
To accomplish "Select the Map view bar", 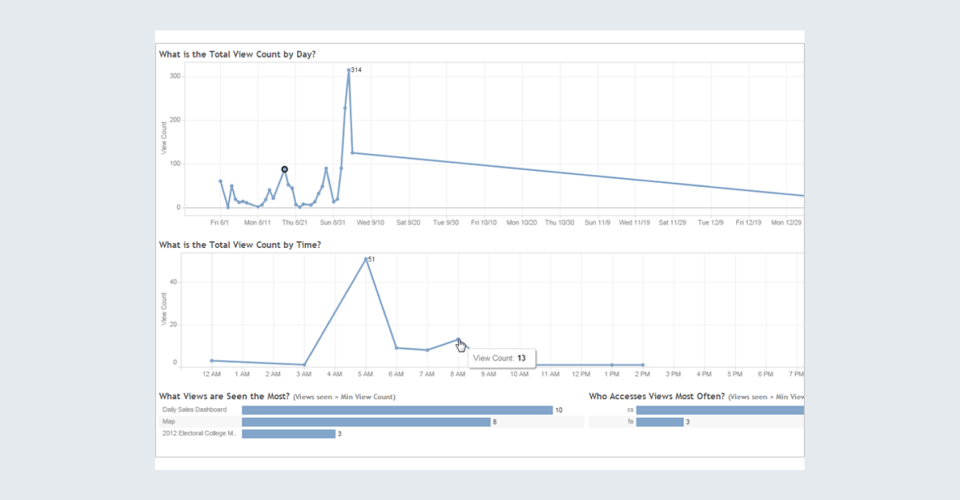I will (x=365, y=422).
